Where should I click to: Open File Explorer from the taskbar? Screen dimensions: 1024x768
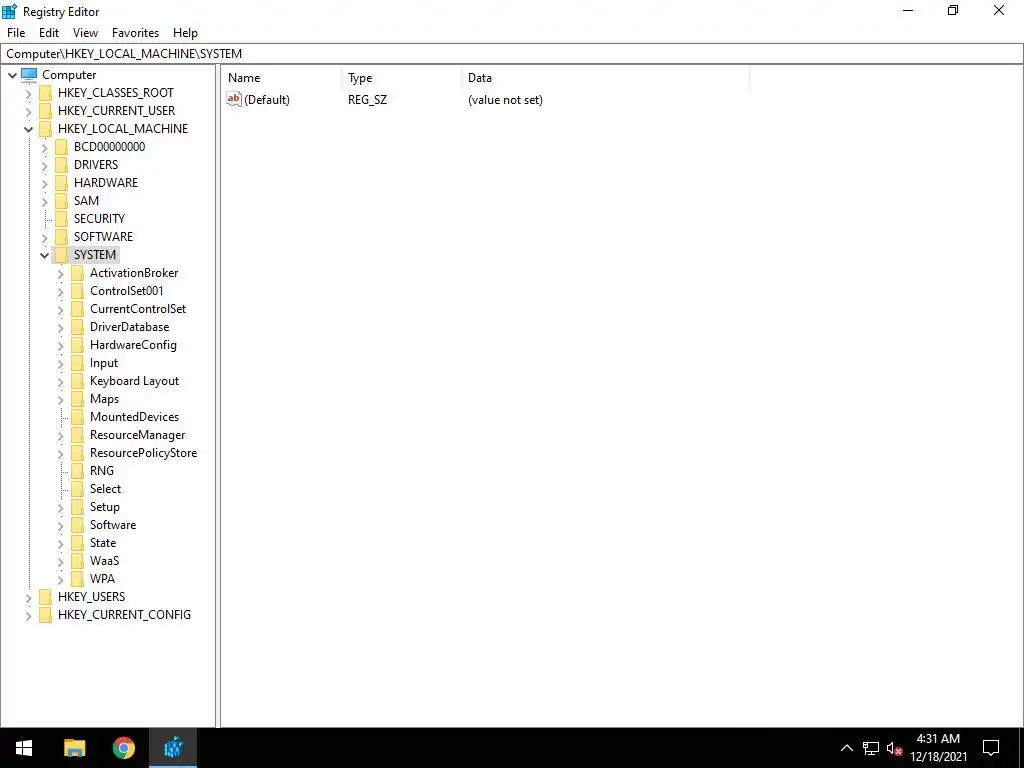(74, 748)
